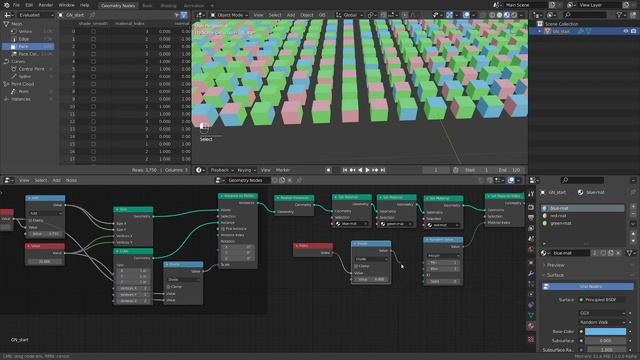This screenshot has height=360, width=640.
Task: Open the material slot specials dropdown arrow
Action: (633, 224)
